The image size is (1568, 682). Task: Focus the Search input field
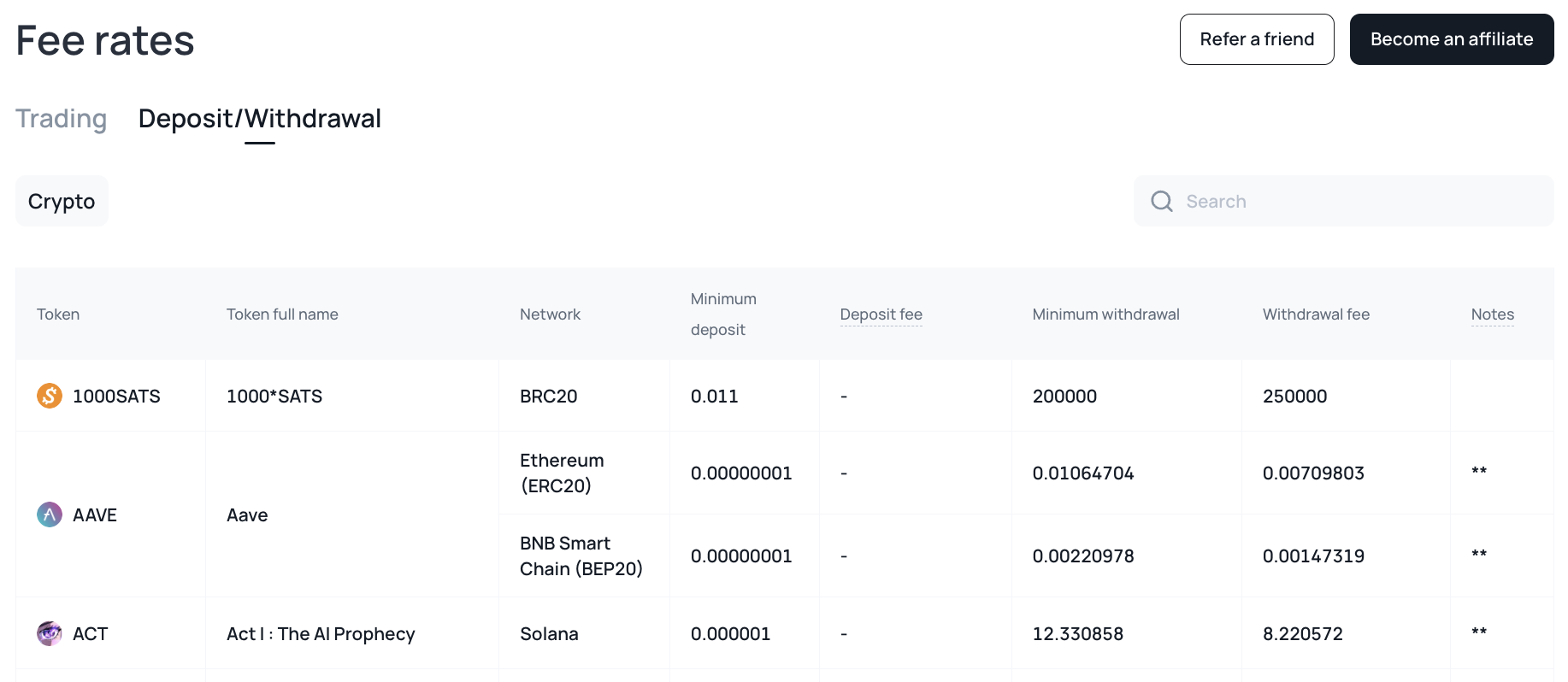1359,201
